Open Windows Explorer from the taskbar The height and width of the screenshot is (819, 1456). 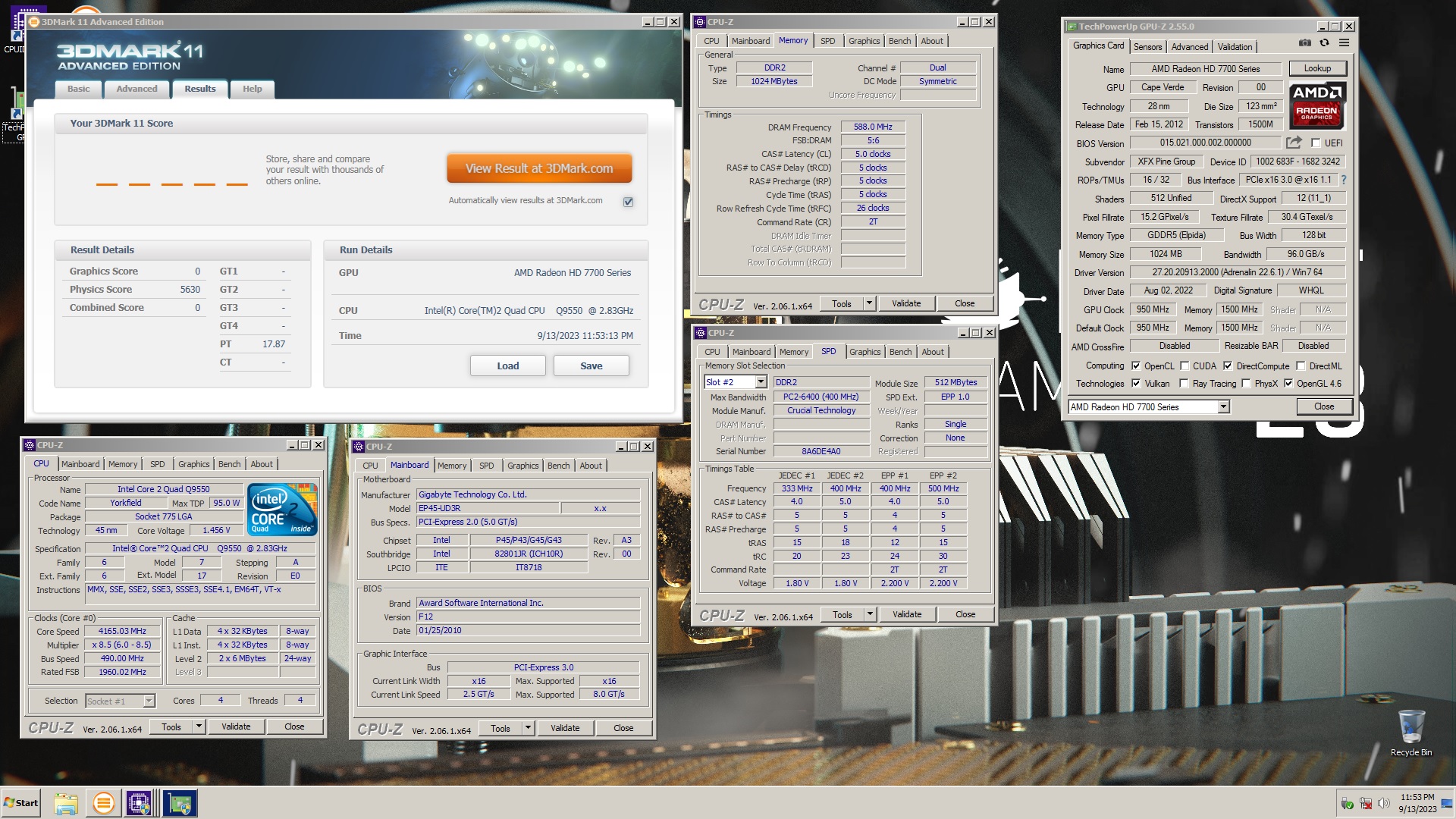pos(66,803)
